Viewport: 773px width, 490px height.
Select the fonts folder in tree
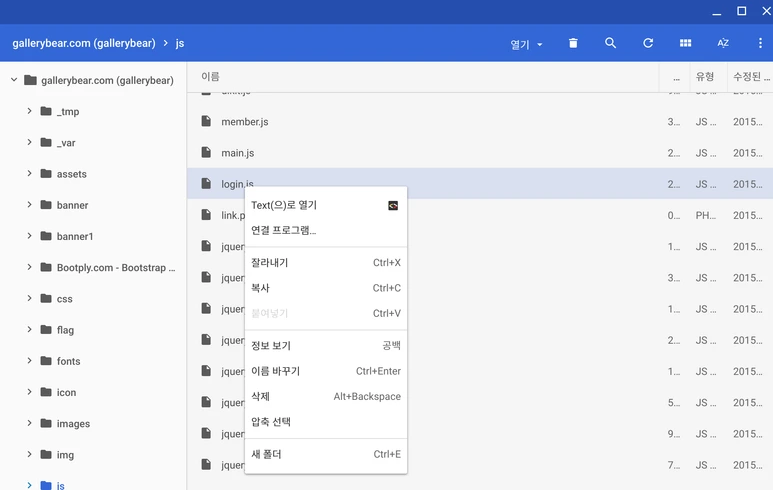[69, 361]
